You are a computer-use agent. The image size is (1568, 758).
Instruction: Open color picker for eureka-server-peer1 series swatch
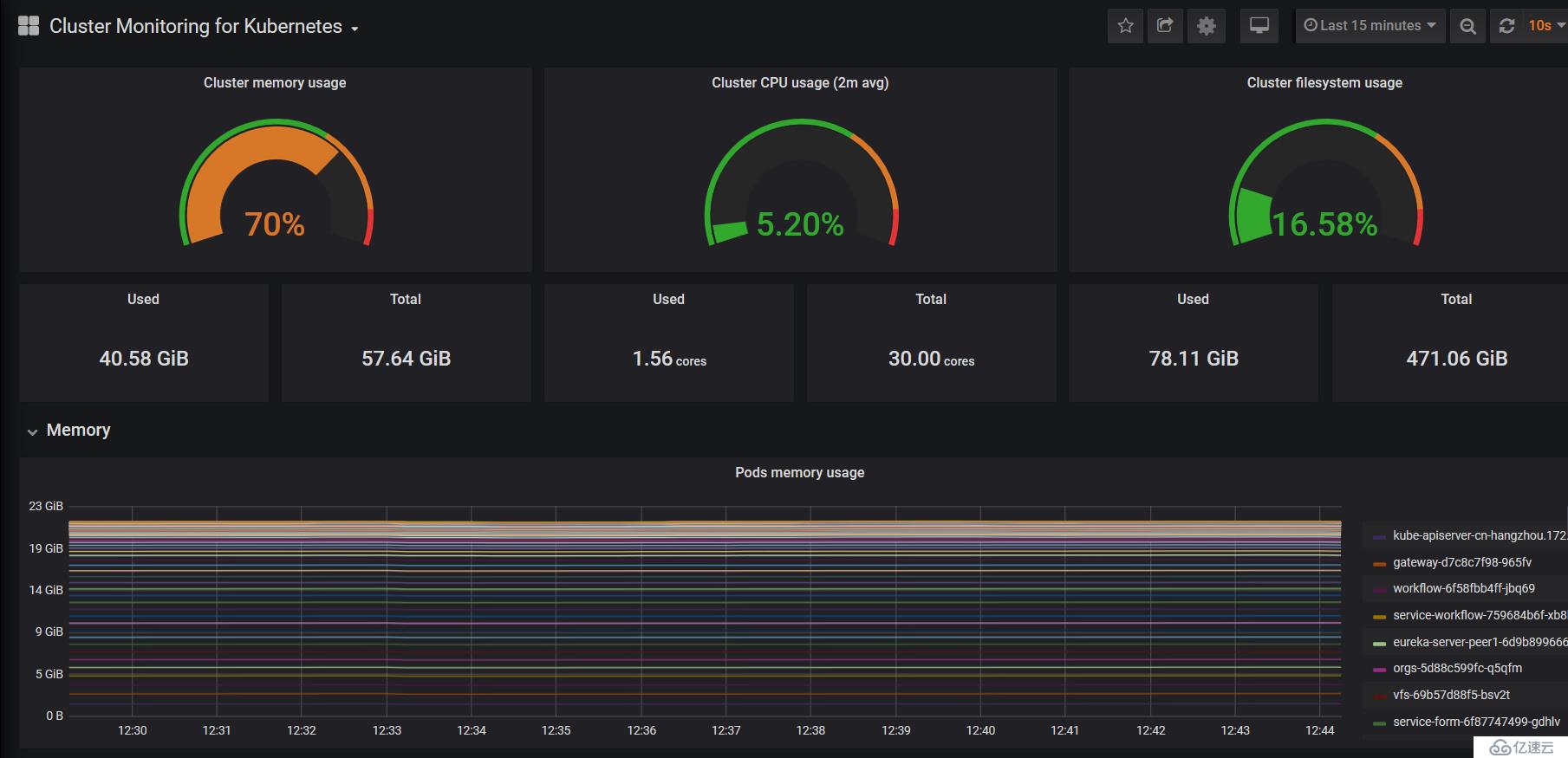[x=1379, y=644]
